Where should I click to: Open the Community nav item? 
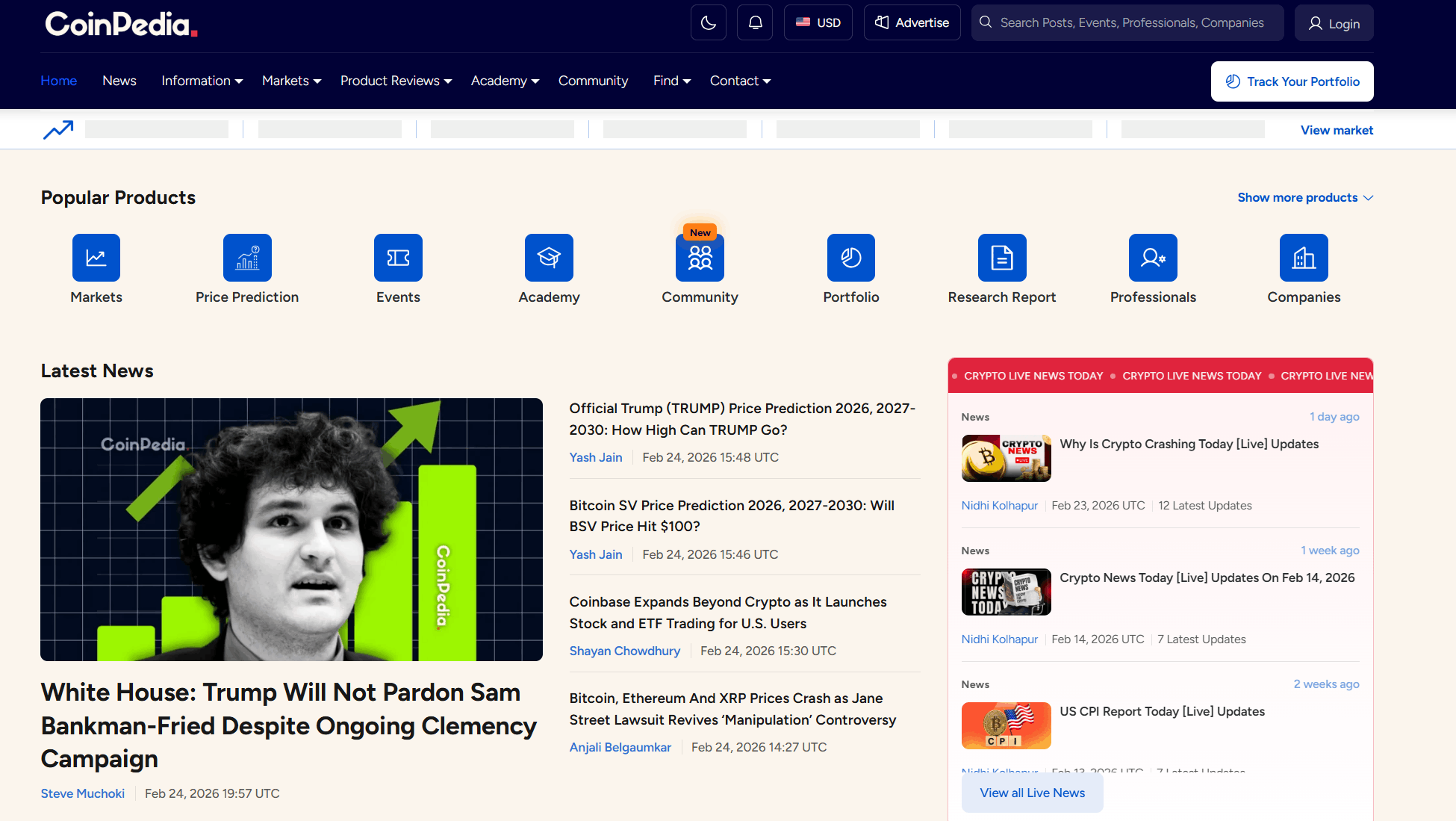tap(593, 81)
